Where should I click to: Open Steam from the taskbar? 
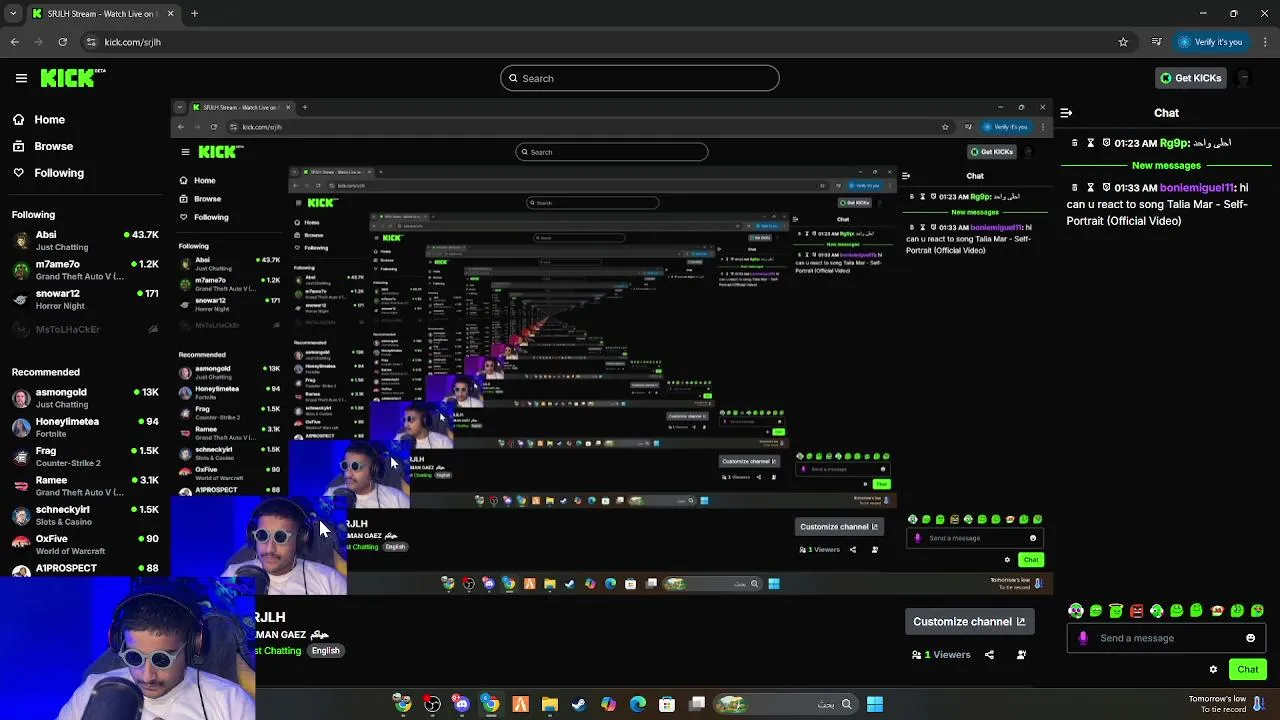coord(579,704)
